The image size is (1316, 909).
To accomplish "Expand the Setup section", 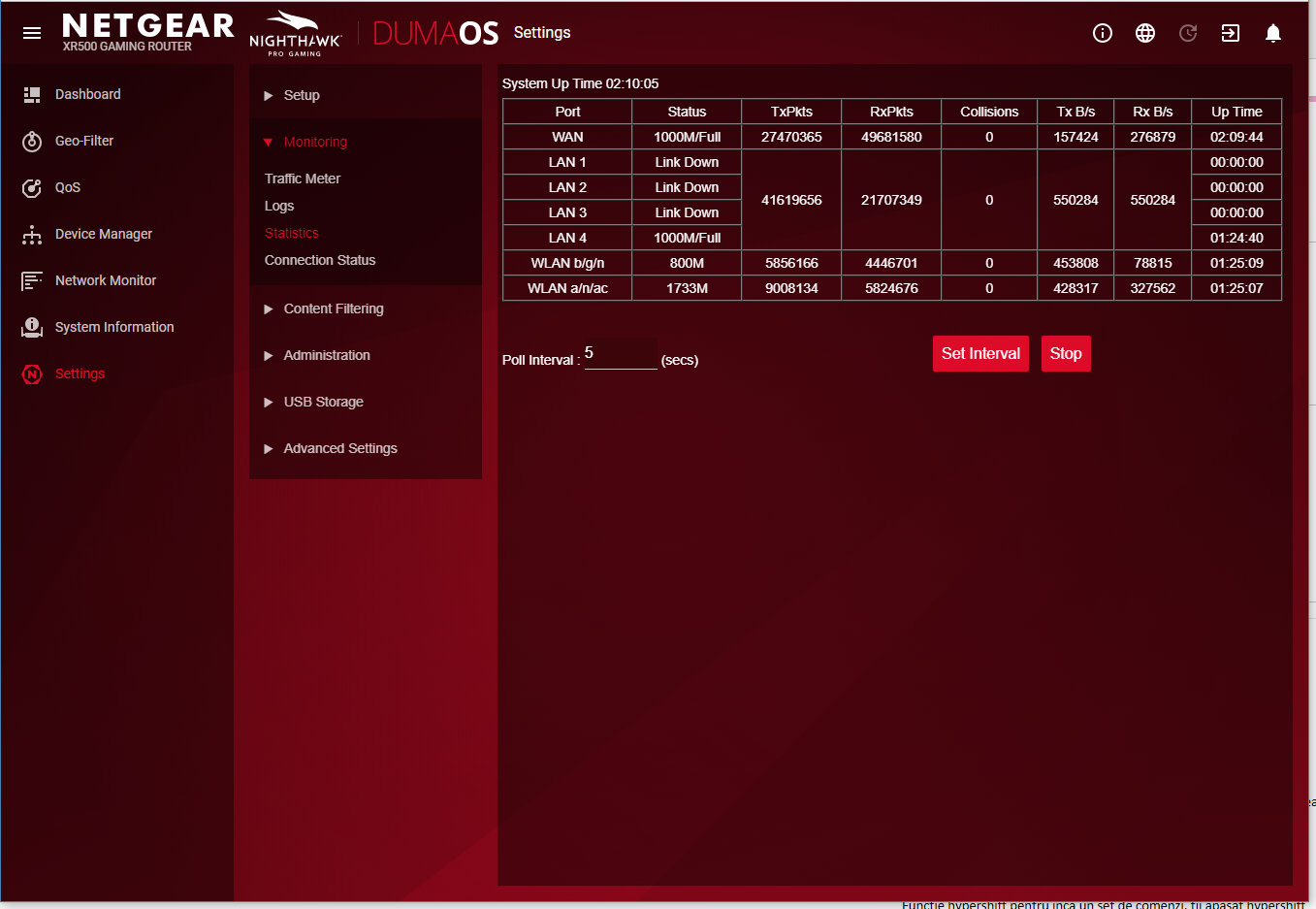I will 366,95.
